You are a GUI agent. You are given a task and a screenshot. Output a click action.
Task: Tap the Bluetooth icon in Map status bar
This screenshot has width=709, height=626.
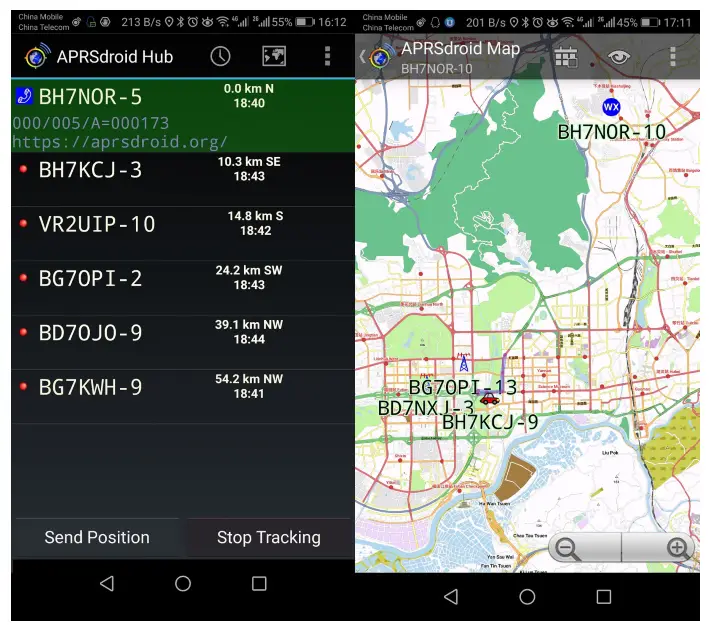click(525, 22)
